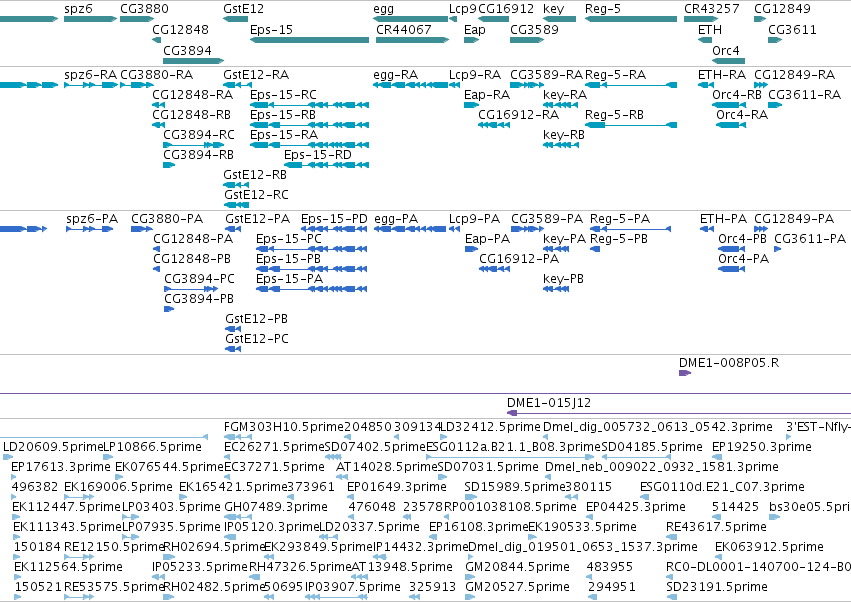Click EST EP19250.3prime
The width and height of the screenshot is (851, 602).
tap(762, 447)
